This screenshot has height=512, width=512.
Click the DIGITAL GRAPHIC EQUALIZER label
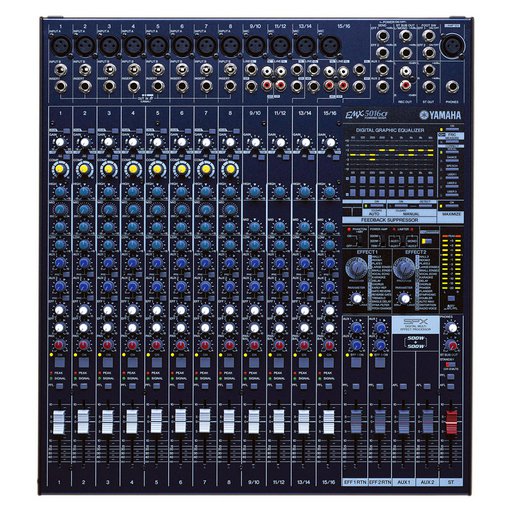tap(390, 130)
